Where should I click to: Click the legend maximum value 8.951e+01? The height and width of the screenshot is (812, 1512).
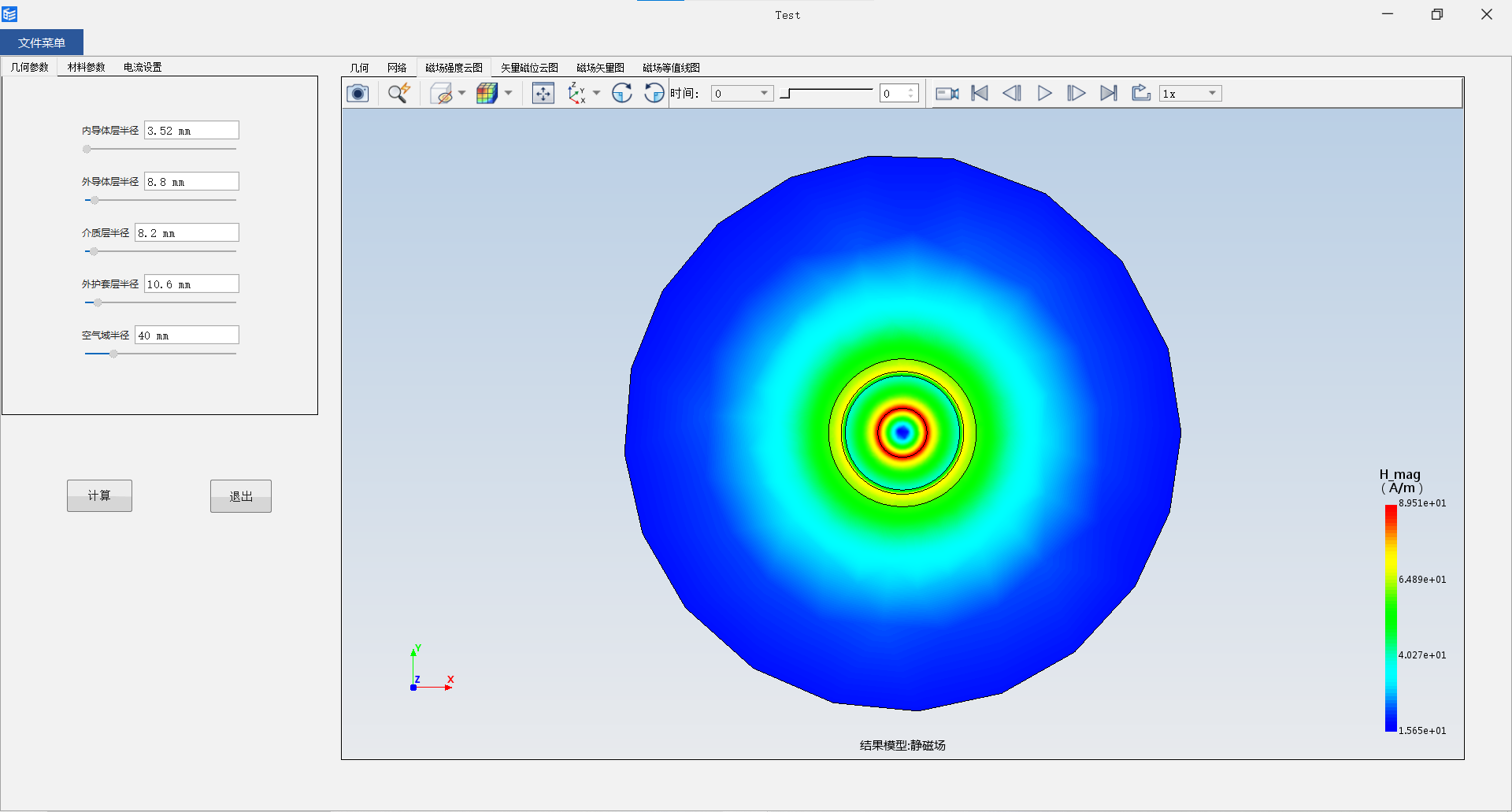(1422, 503)
